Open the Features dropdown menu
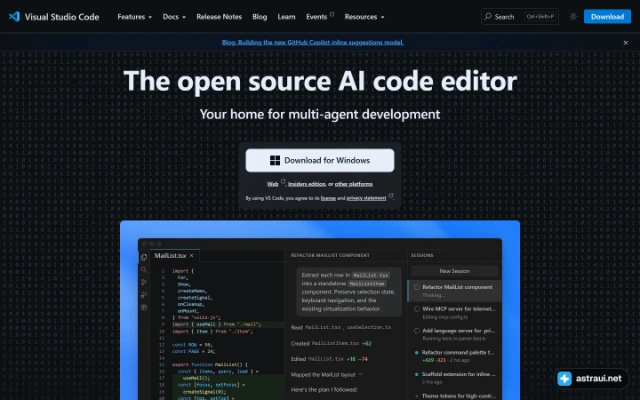 [x=134, y=17]
